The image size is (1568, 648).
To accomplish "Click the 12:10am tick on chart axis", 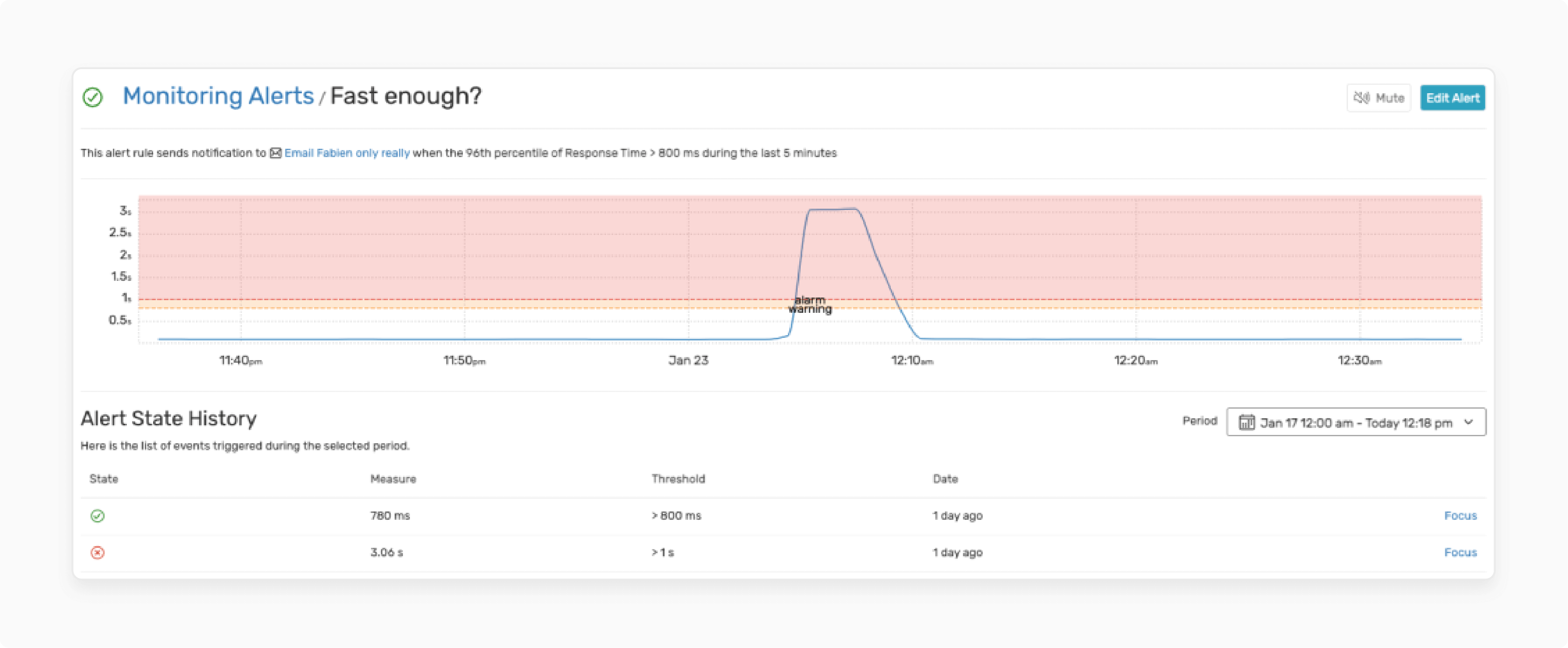I will pos(912,361).
